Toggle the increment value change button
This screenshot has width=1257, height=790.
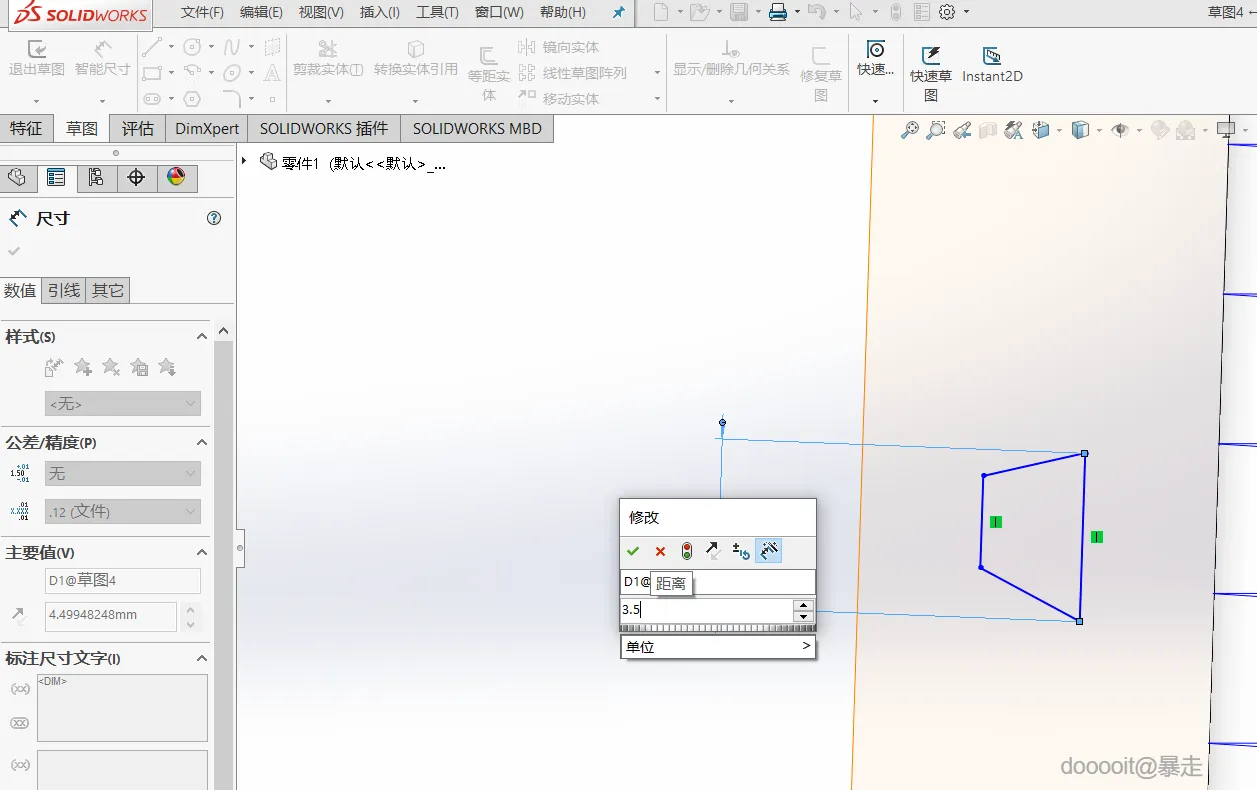point(741,551)
